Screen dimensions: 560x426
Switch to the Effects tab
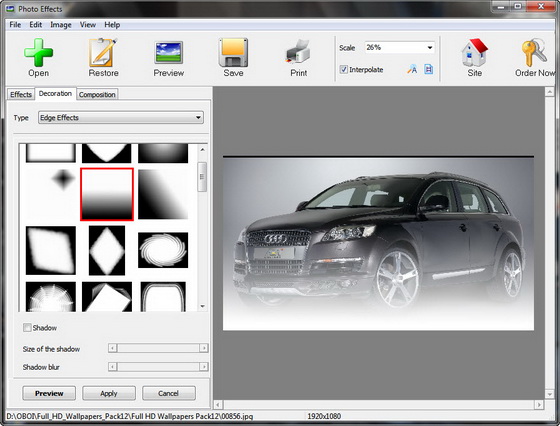coord(21,95)
